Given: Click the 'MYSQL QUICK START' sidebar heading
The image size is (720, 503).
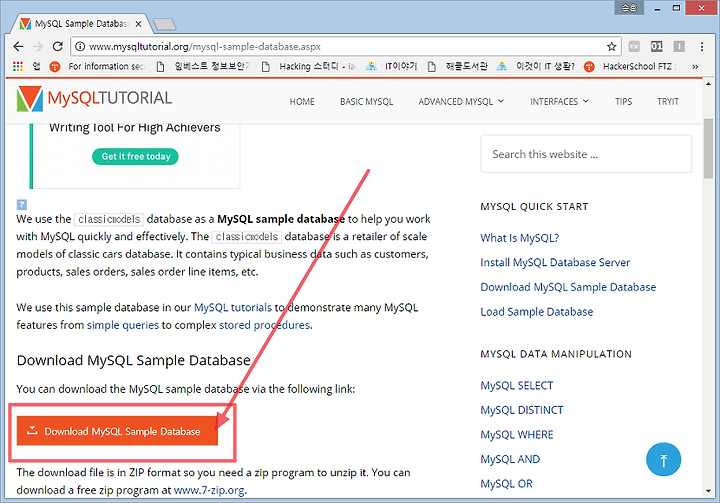Looking at the screenshot, I should coord(534,207).
